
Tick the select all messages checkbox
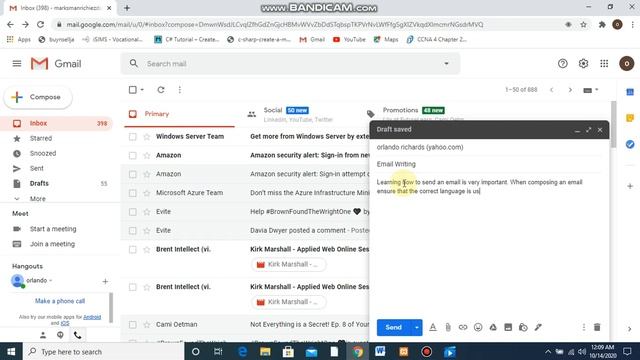[133, 90]
